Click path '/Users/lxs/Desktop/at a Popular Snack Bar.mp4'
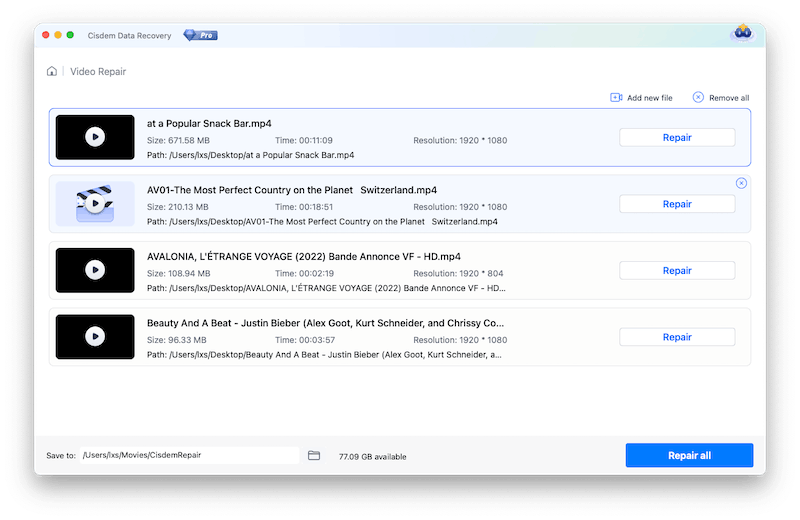This screenshot has height=520, width=800. click(x=262, y=155)
